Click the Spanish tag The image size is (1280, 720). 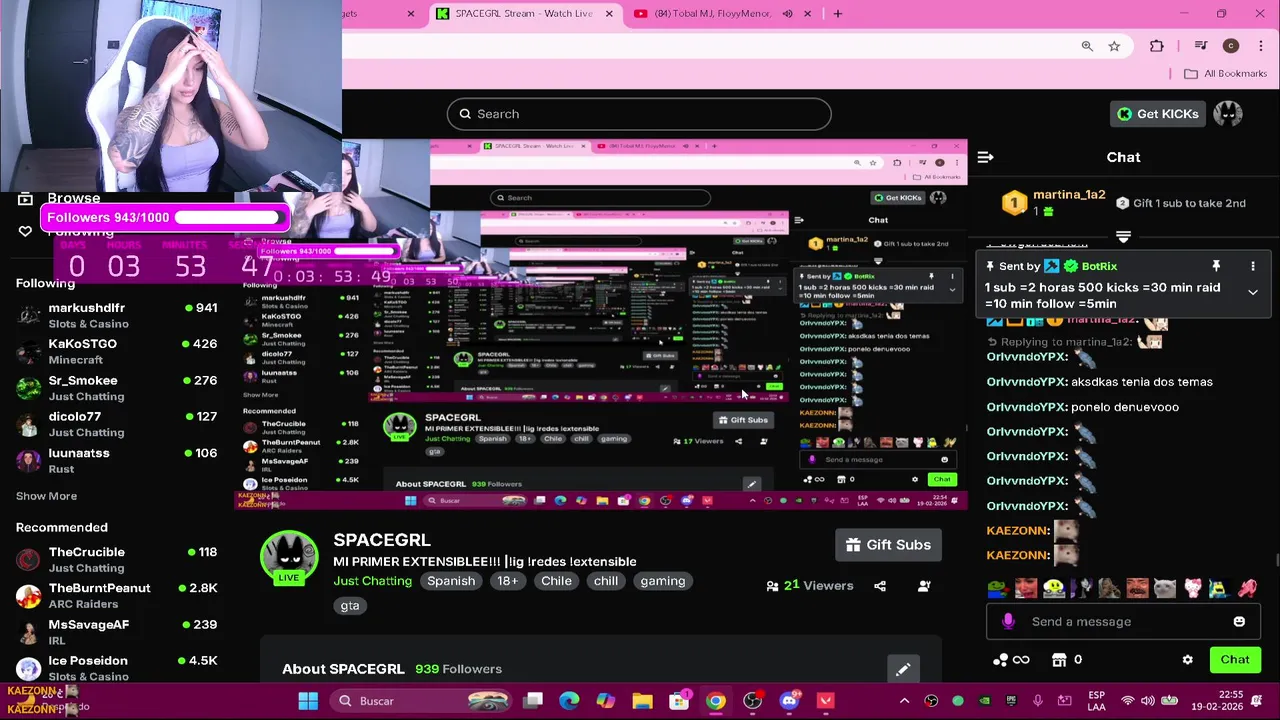(451, 581)
